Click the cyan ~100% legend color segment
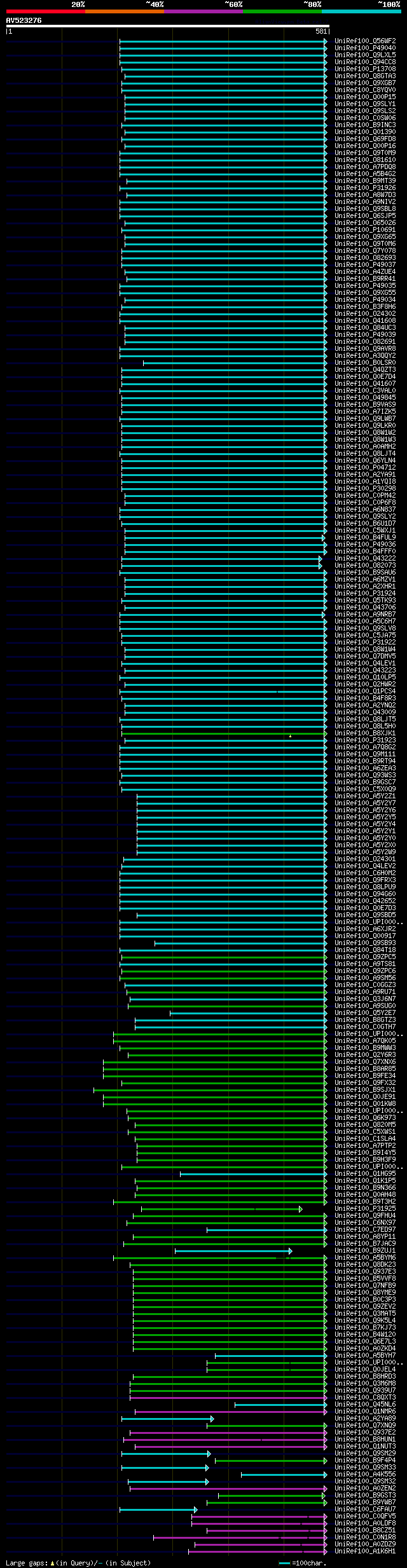Image resolution: width=407 pixels, height=1568 pixels. click(361, 11)
